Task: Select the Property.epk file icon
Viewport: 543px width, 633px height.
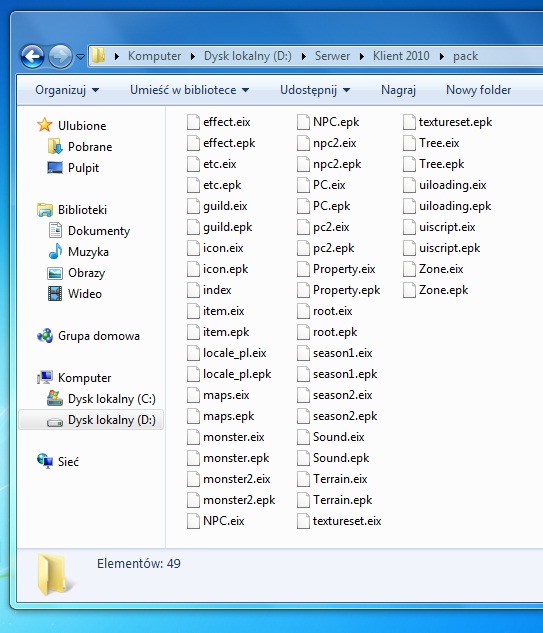Action: point(303,290)
